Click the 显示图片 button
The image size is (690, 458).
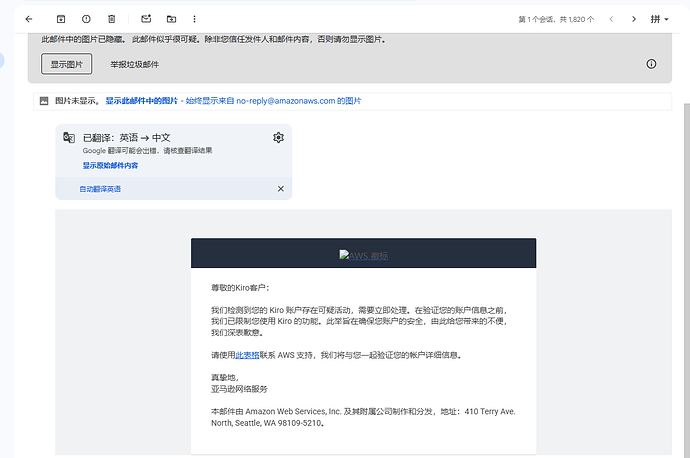[66, 64]
